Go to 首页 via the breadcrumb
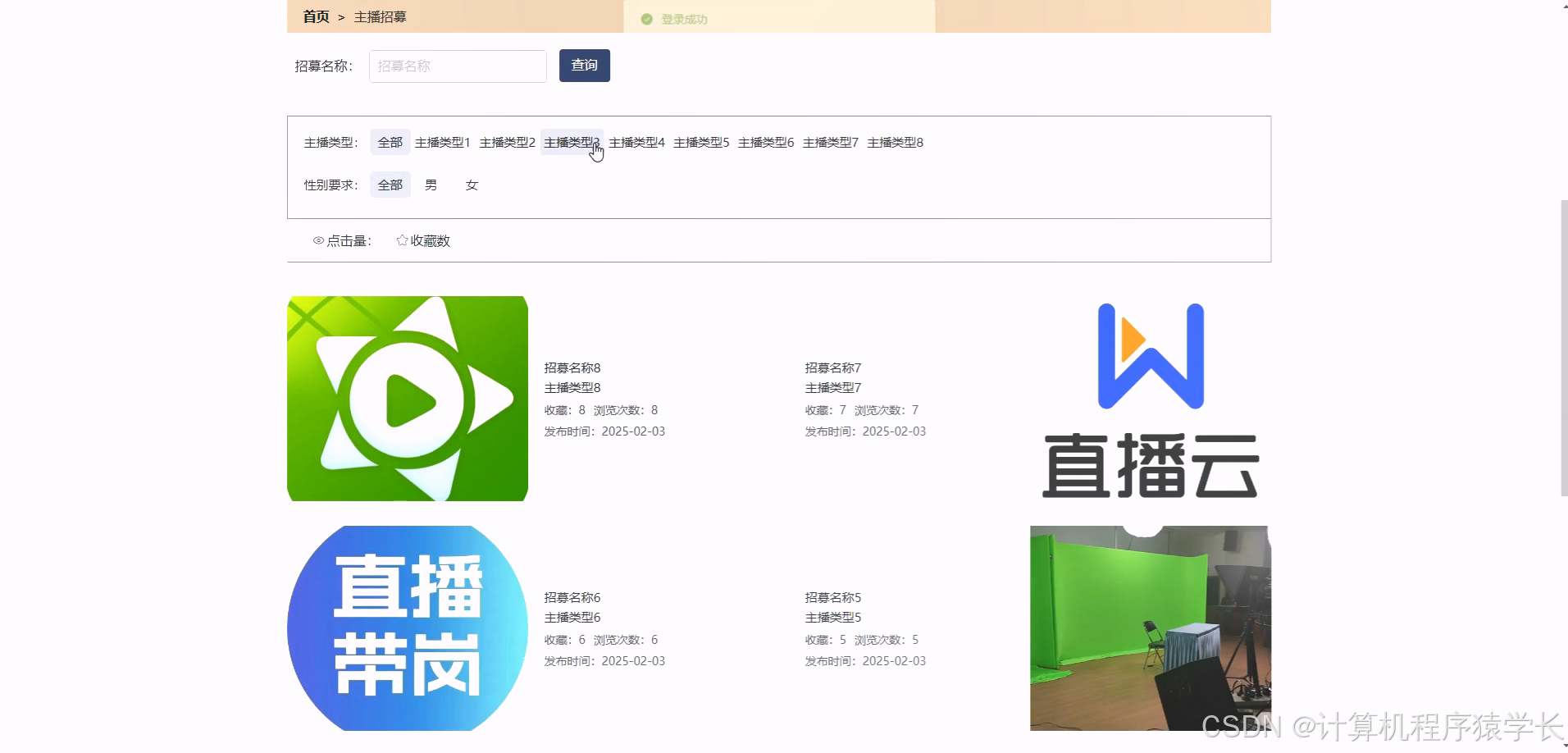The height and width of the screenshot is (753, 1568). [316, 16]
